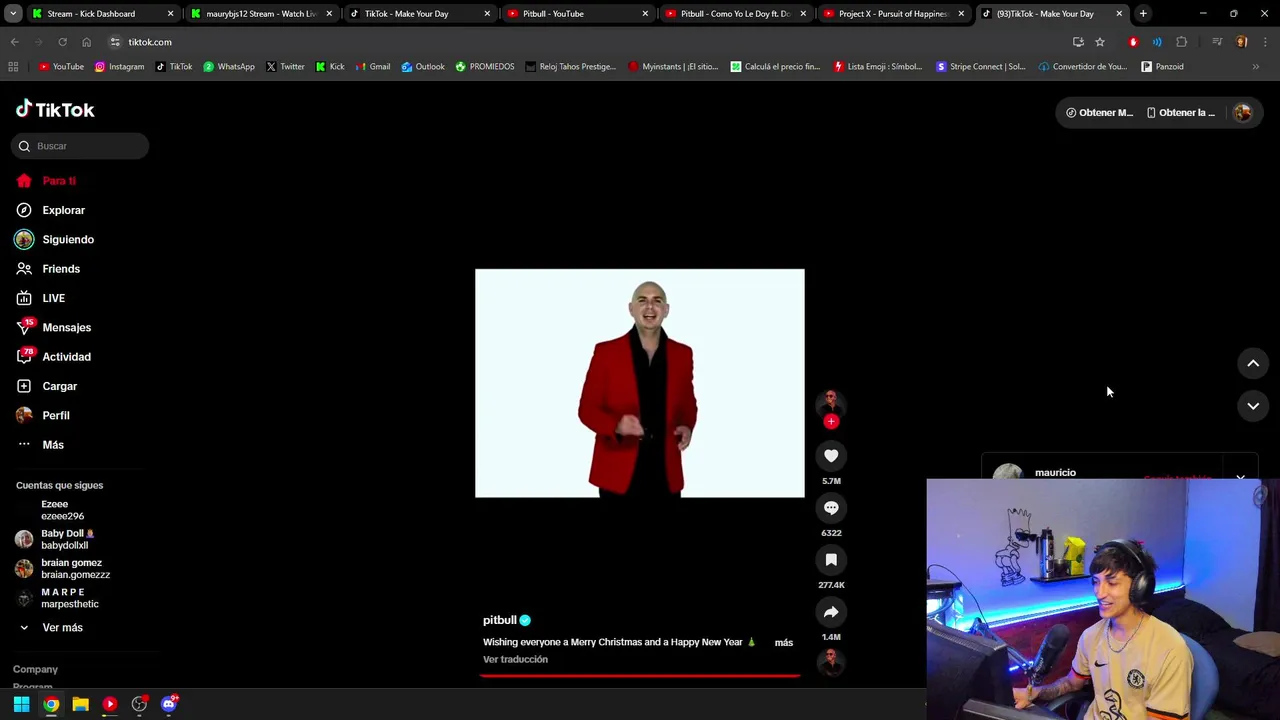Open the Windows Start menu
The width and height of the screenshot is (1280, 720).
click(21, 705)
